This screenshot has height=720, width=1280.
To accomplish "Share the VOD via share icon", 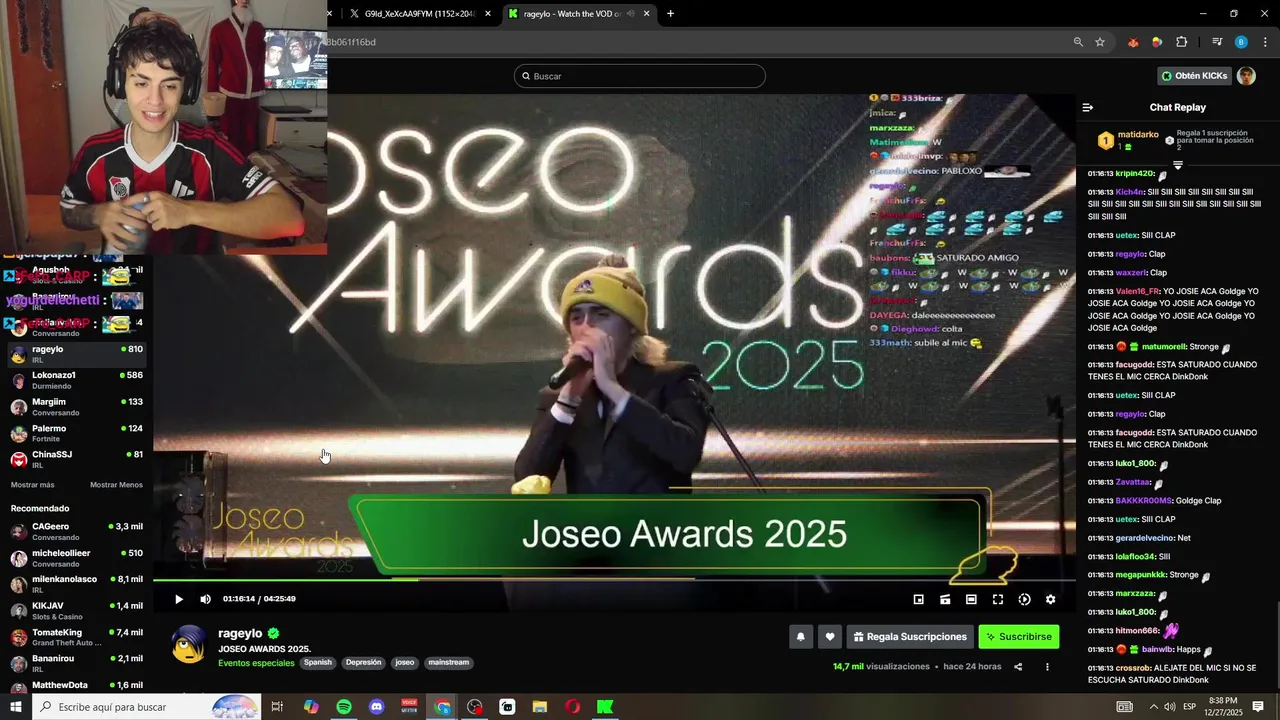I will 1018,667.
